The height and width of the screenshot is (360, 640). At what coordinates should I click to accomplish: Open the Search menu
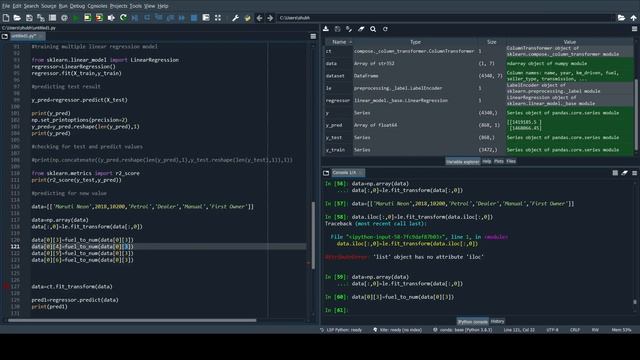31,6
